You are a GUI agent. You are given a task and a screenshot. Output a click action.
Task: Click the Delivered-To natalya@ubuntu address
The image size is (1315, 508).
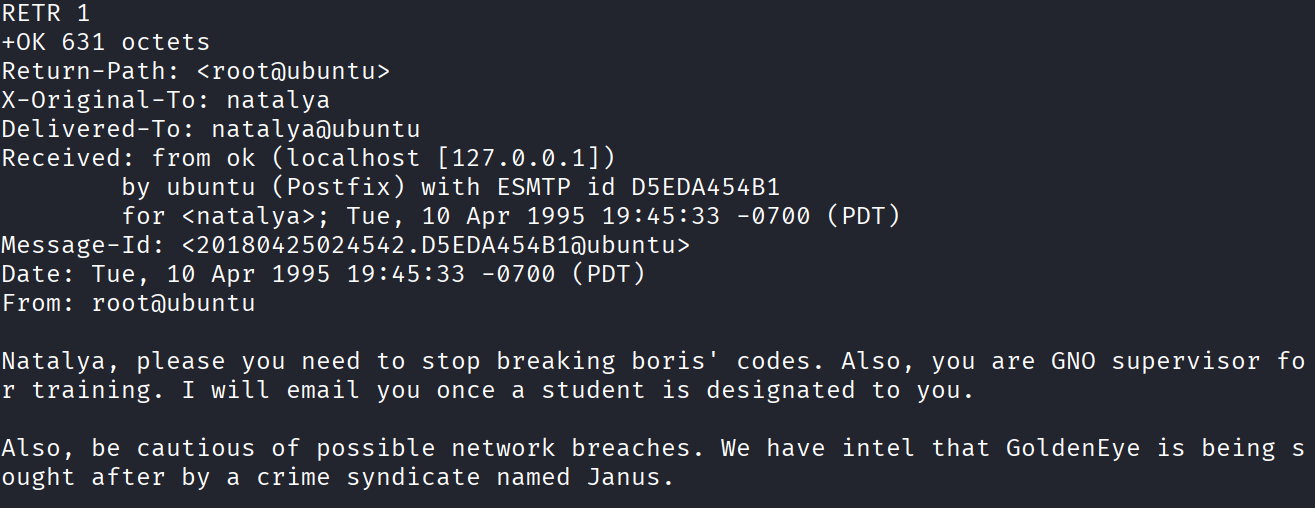(316, 129)
